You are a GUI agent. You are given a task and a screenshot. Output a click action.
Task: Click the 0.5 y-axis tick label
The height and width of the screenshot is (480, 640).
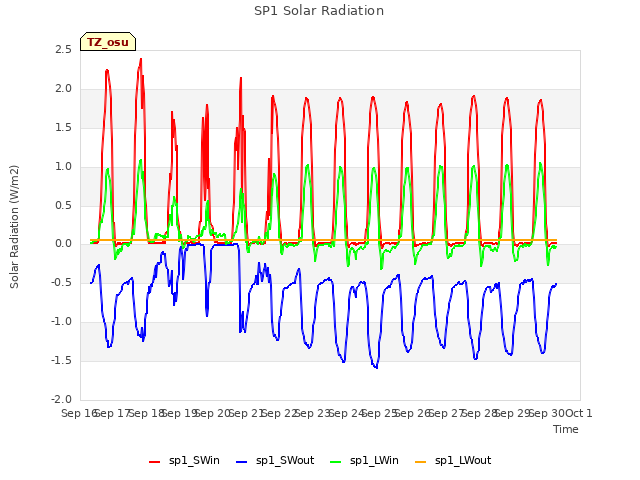click(x=63, y=205)
